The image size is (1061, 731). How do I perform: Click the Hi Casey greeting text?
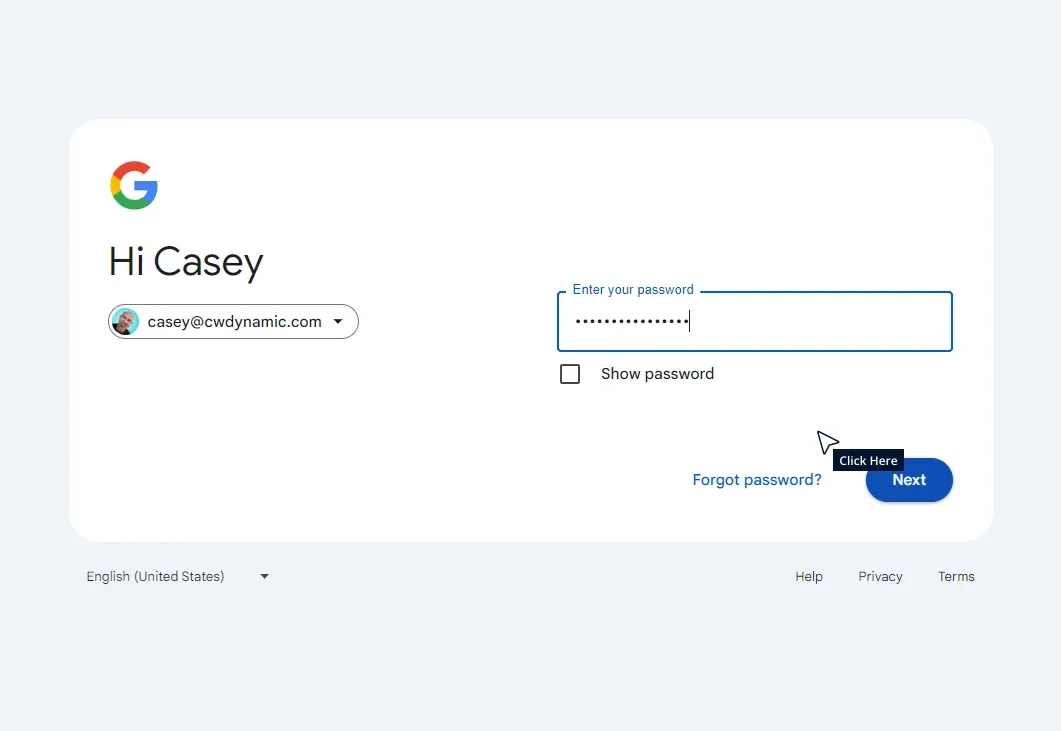tap(185, 261)
